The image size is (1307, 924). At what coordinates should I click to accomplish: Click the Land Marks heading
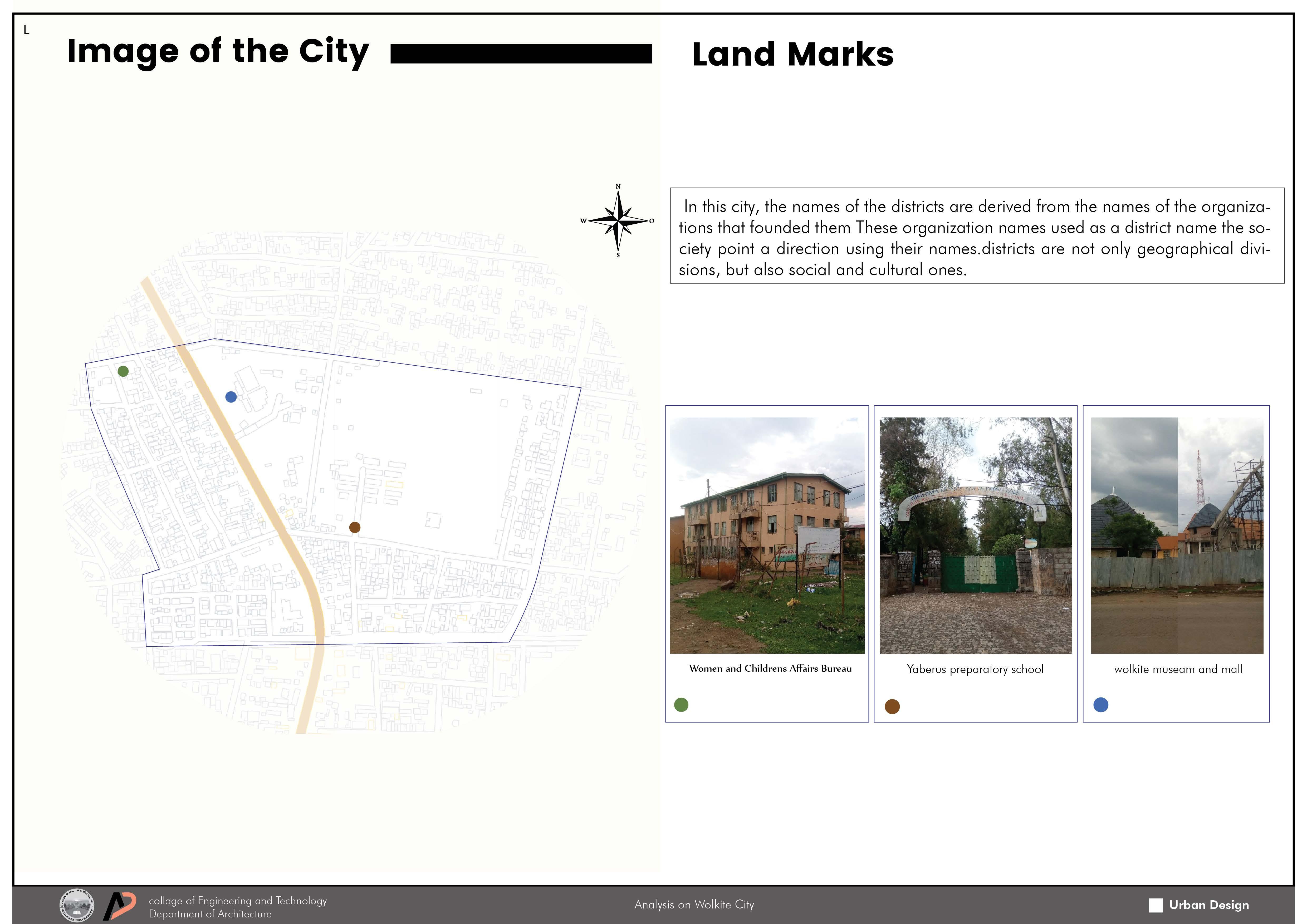point(792,55)
